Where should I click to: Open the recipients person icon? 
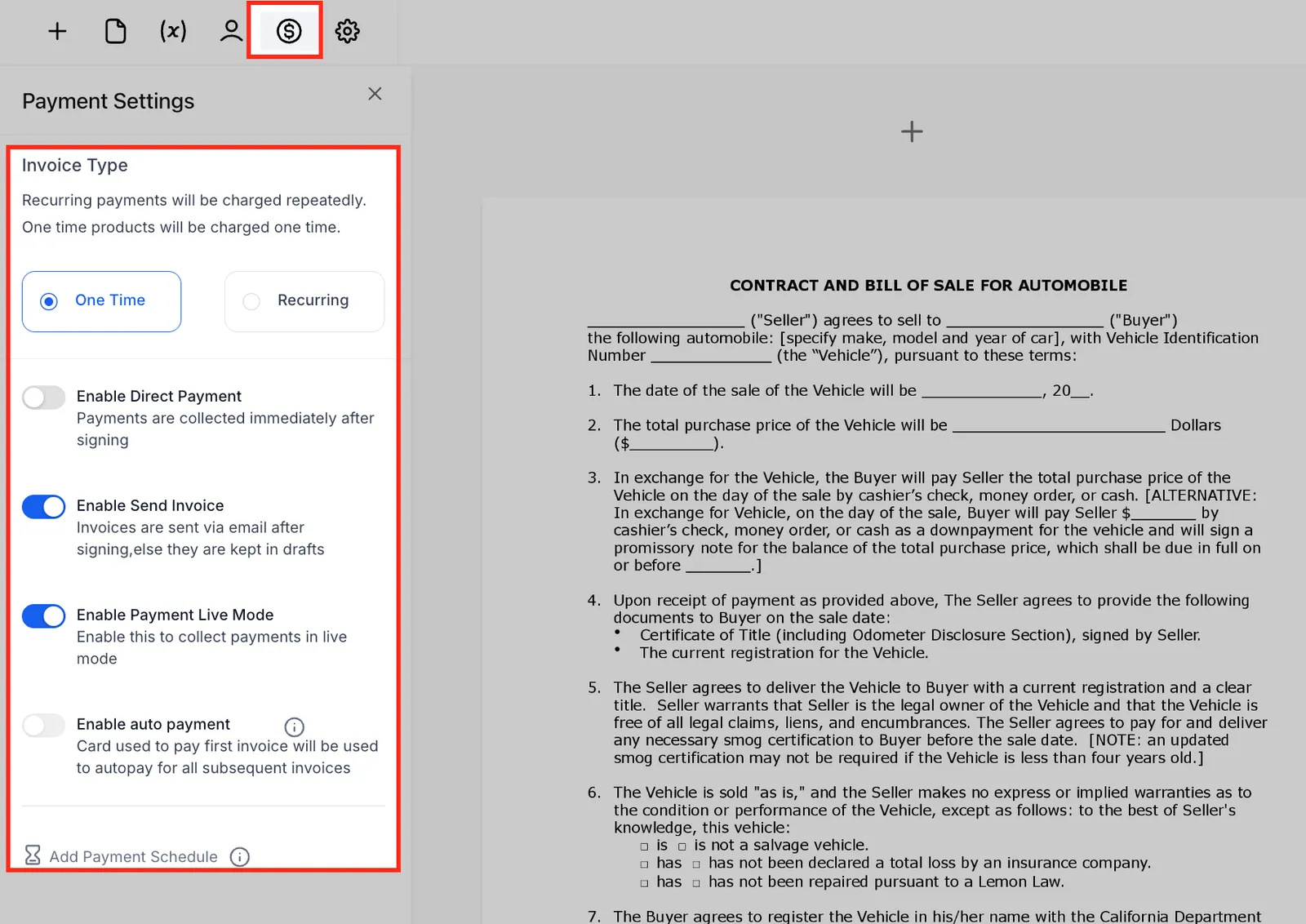231,31
